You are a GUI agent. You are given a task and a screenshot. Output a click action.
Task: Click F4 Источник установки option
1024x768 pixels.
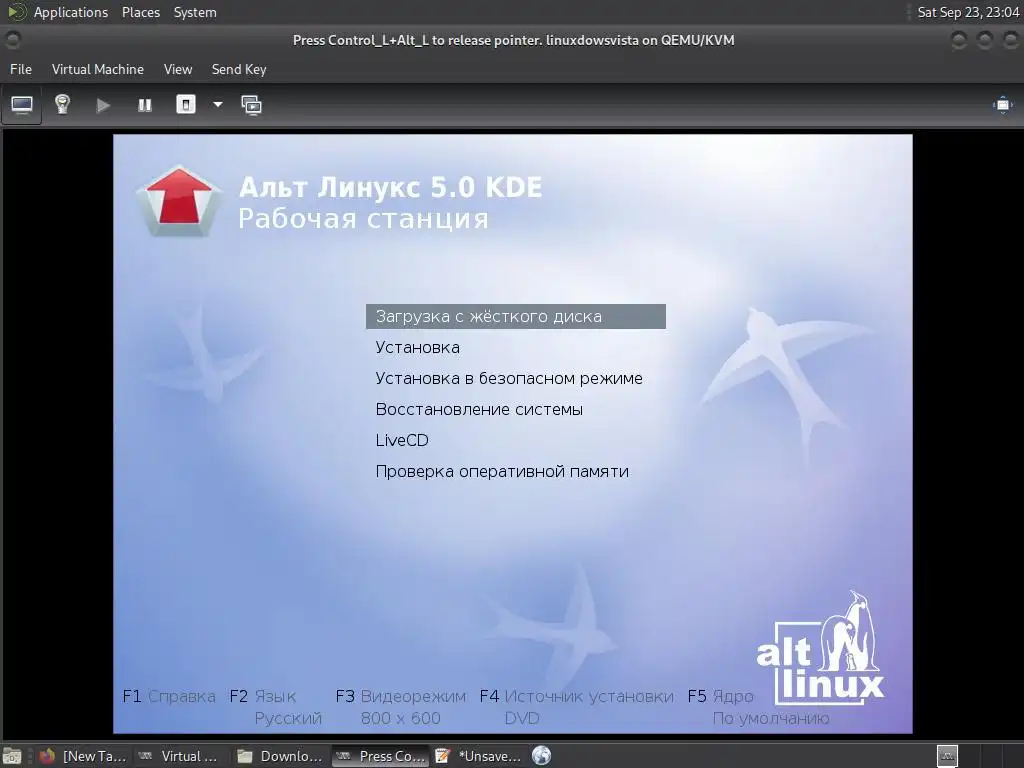point(576,696)
